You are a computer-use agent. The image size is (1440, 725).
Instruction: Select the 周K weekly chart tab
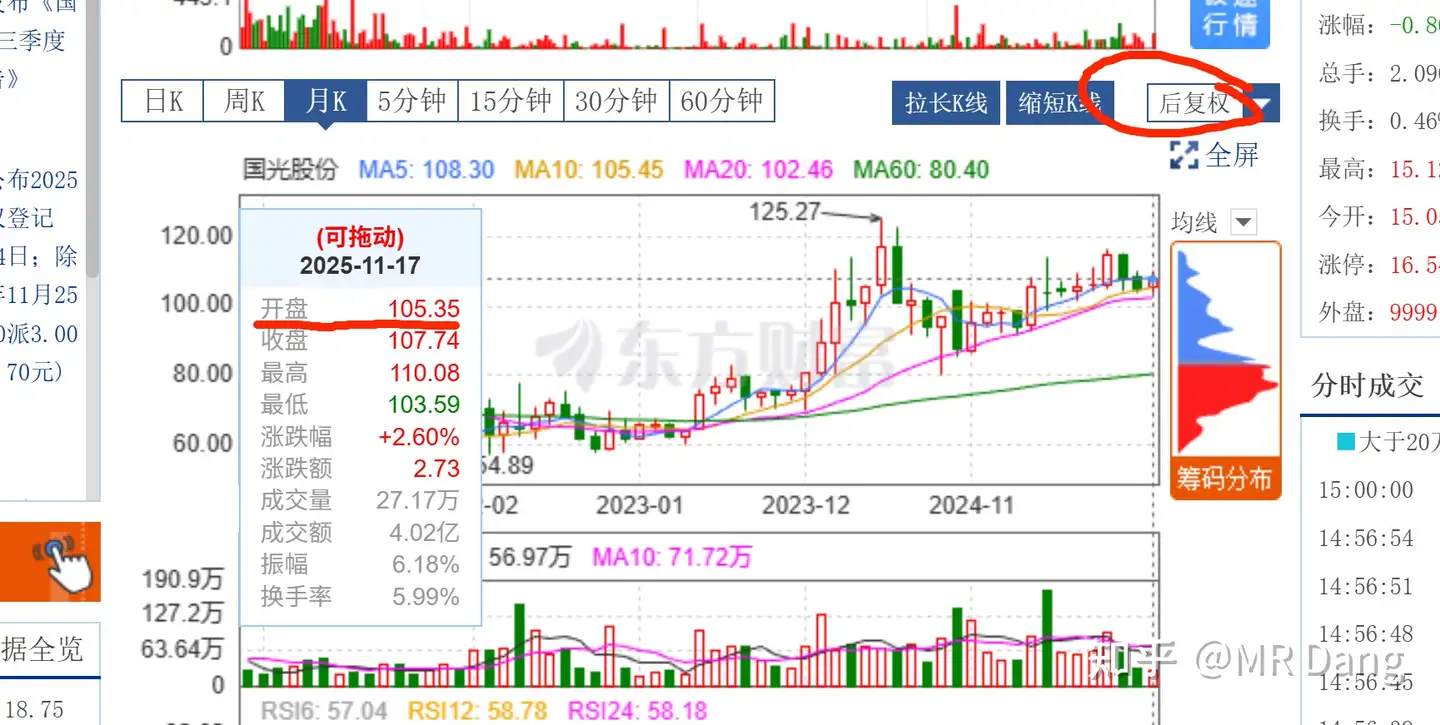coord(244,101)
